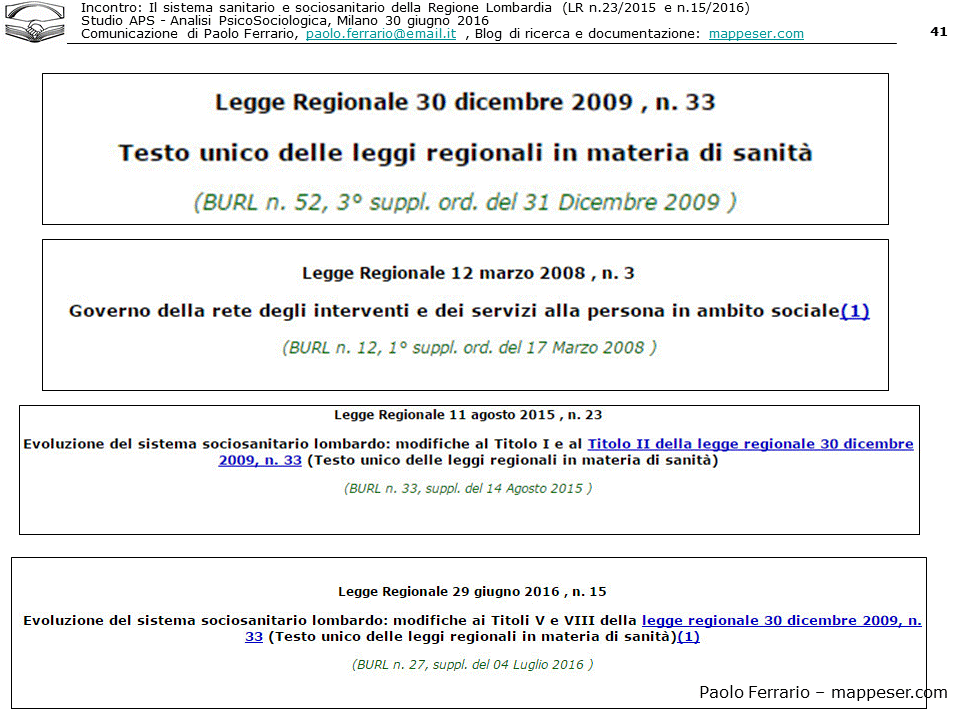The width and height of the screenshot is (960, 720).
Task: Click the "Testo unico delle leggi regionali" title
Action: pos(465,153)
